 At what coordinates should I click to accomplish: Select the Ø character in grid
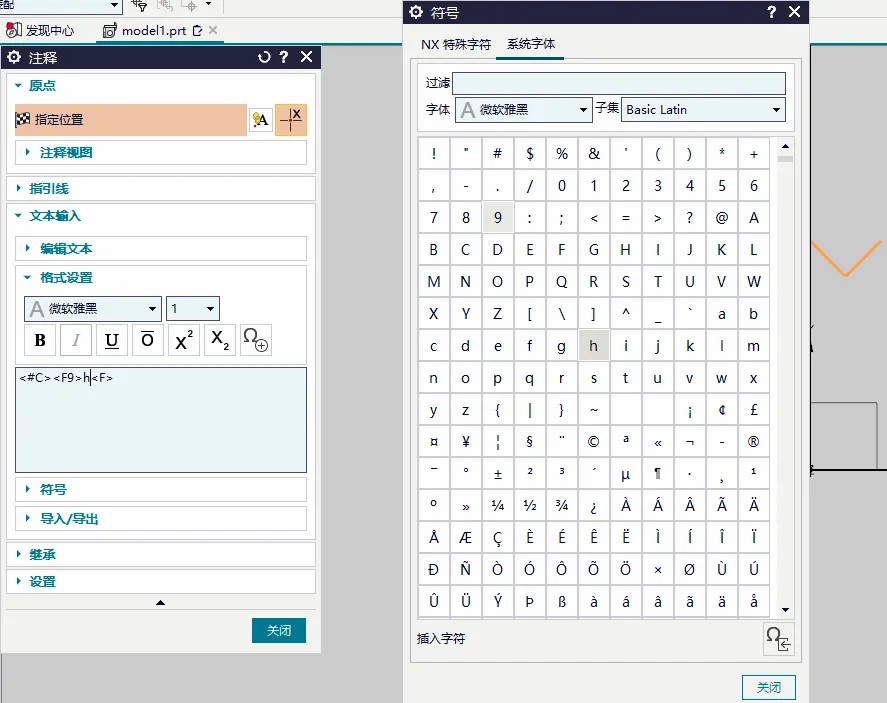pos(689,570)
